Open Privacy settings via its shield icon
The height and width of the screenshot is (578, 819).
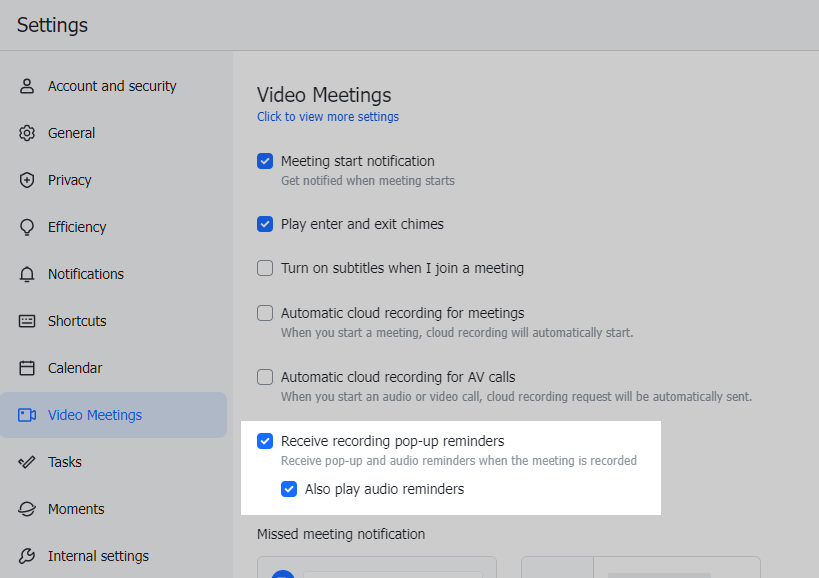[27, 180]
